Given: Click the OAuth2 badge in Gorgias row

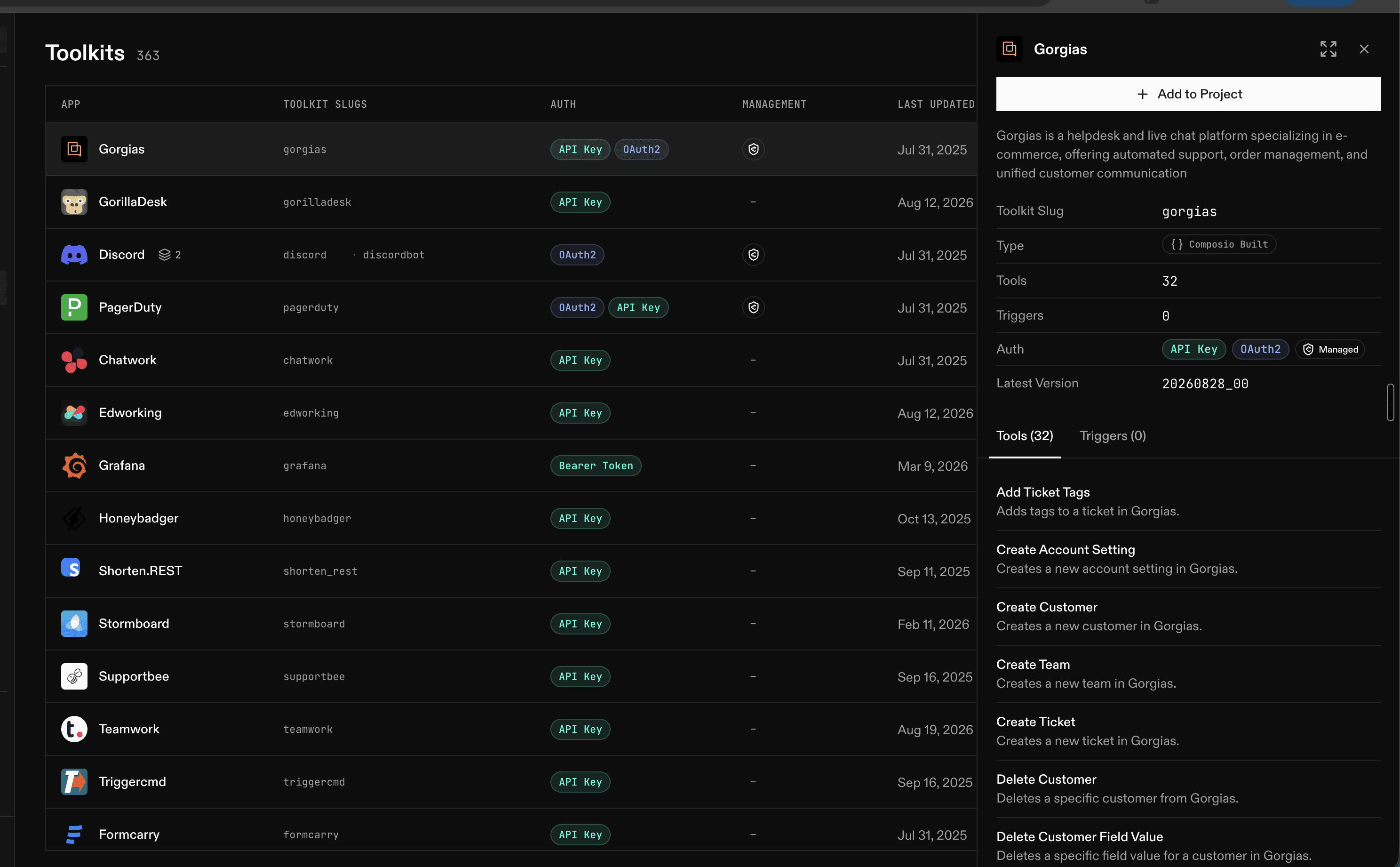Looking at the screenshot, I should [x=641, y=150].
